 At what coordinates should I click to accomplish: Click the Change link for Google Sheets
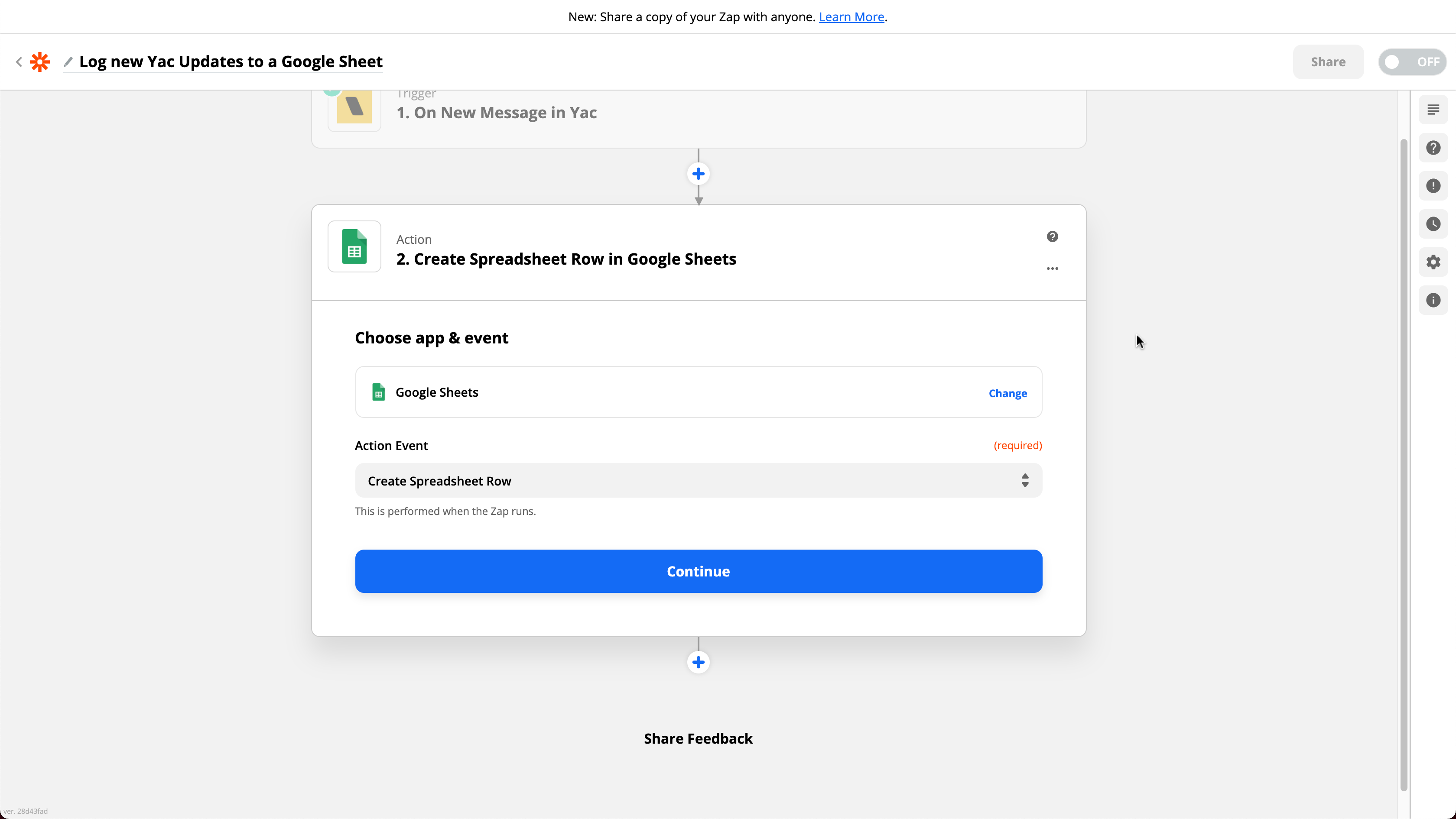pyautogui.click(x=1007, y=393)
